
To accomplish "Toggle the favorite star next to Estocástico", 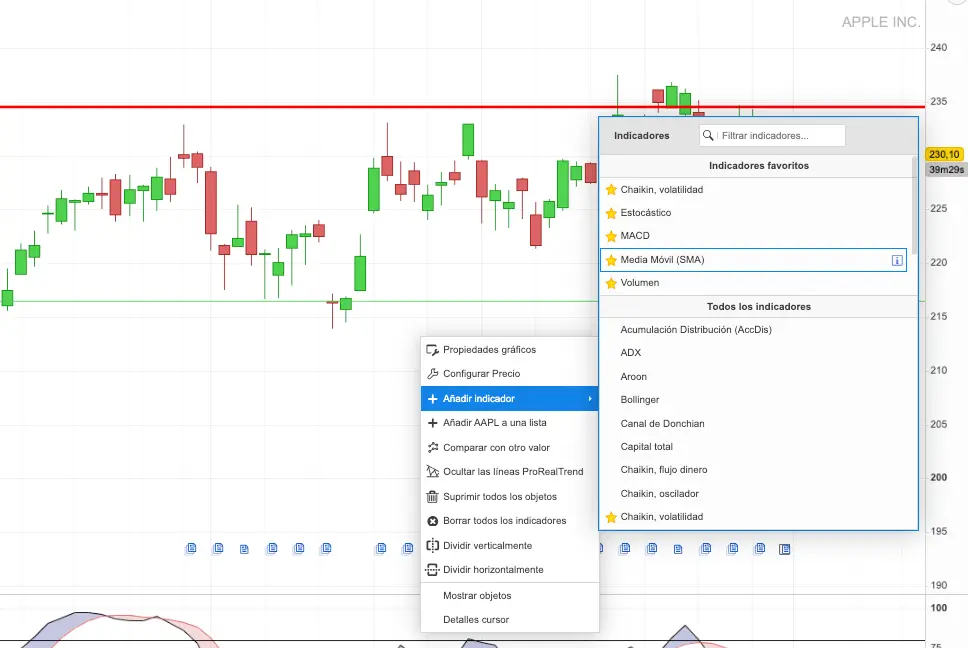I will click(x=611, y=213).
